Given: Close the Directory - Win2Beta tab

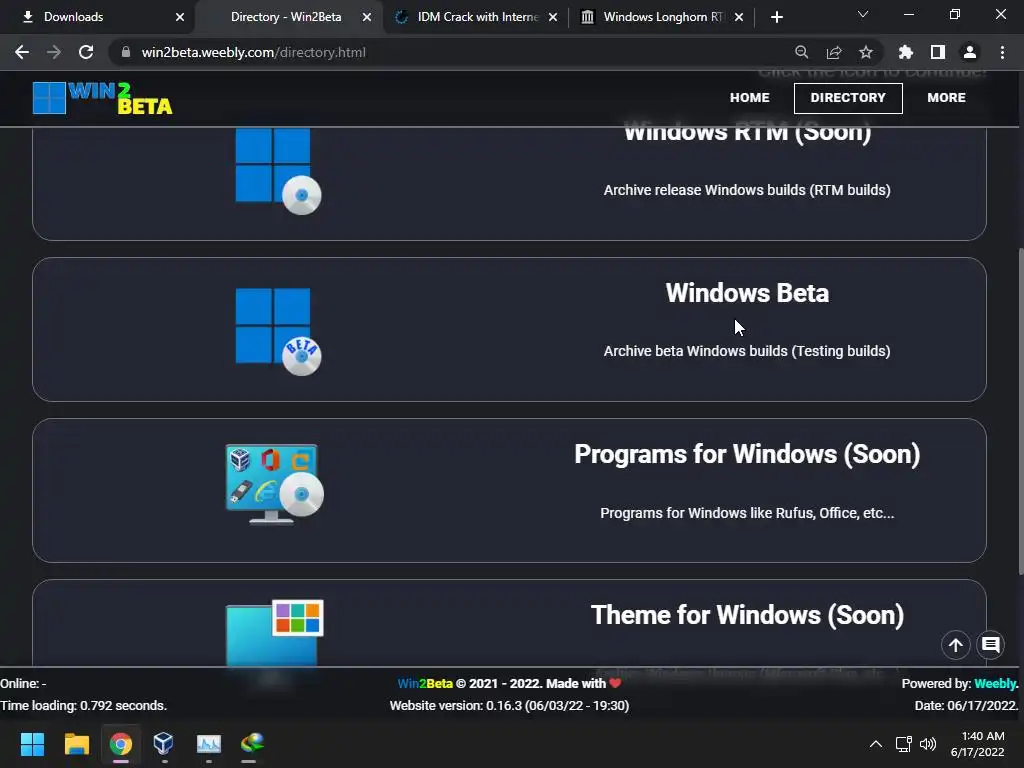Looking at the screenshot, I should click(x=367, y=17).
